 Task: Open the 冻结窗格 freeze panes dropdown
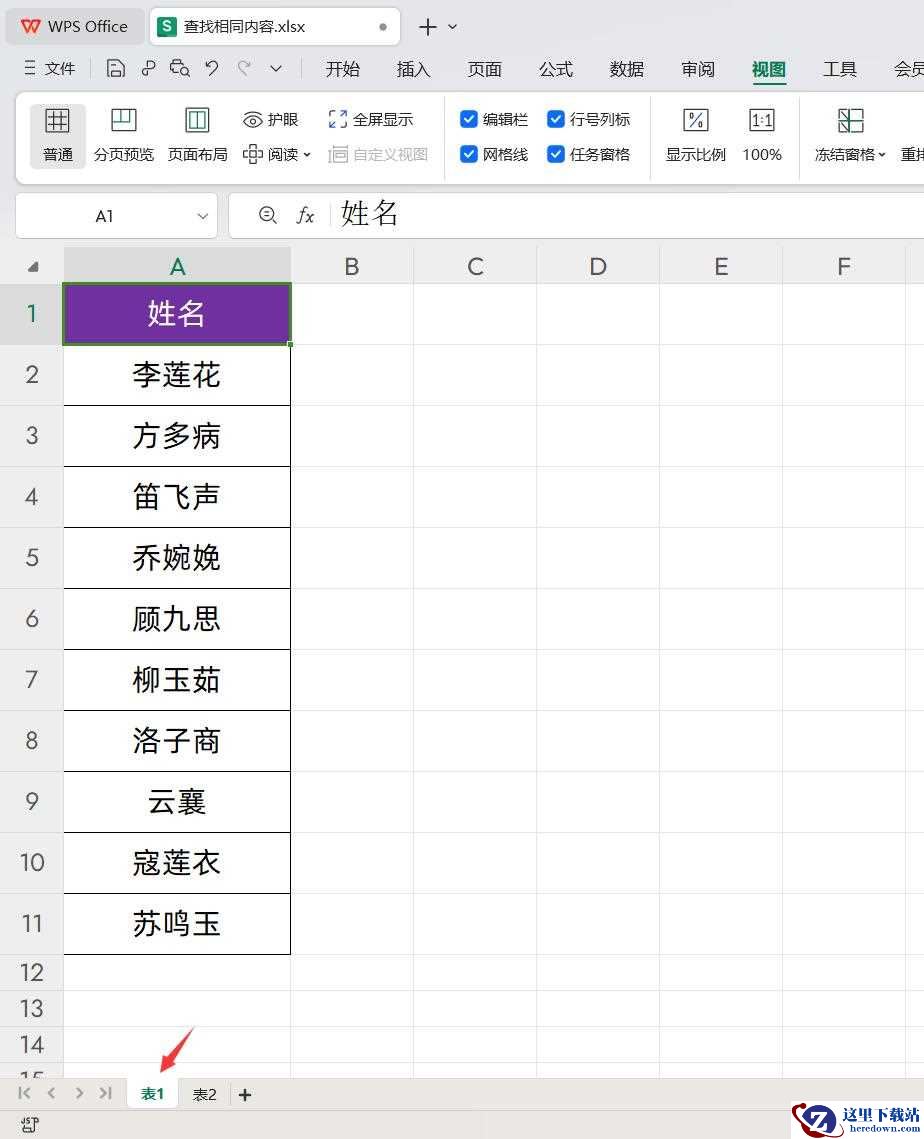[850, 135]
